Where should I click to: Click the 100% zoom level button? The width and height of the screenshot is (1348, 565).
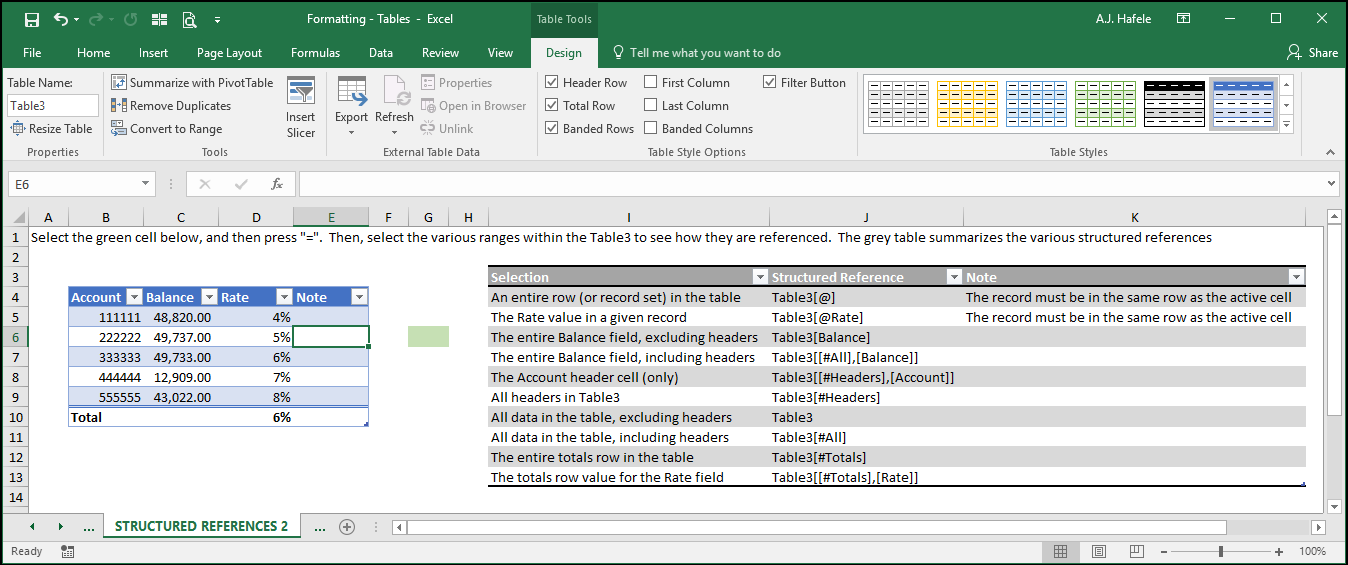[x=1313, y=552]
